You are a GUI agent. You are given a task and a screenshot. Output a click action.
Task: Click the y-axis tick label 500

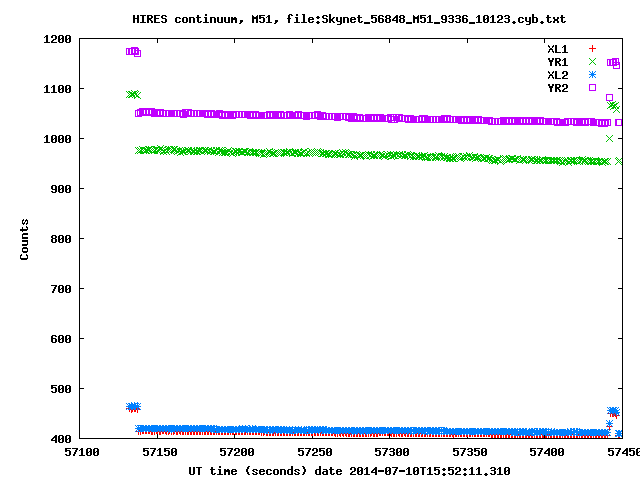[61, 389]
